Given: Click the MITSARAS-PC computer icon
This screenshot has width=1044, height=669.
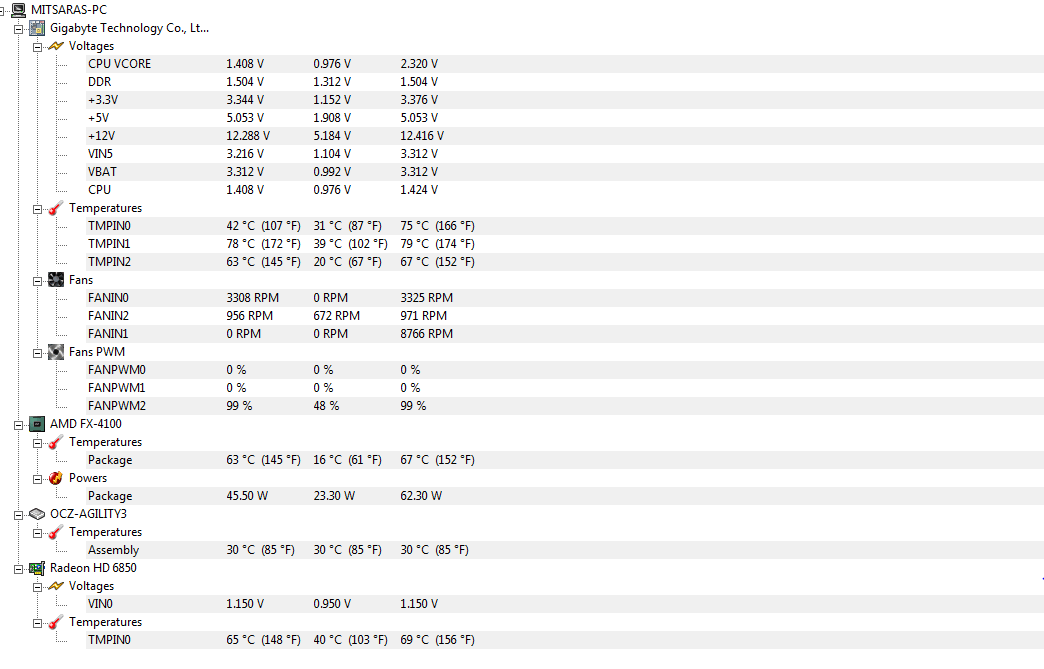Looking at the screenshot, I should coord(19,10).
